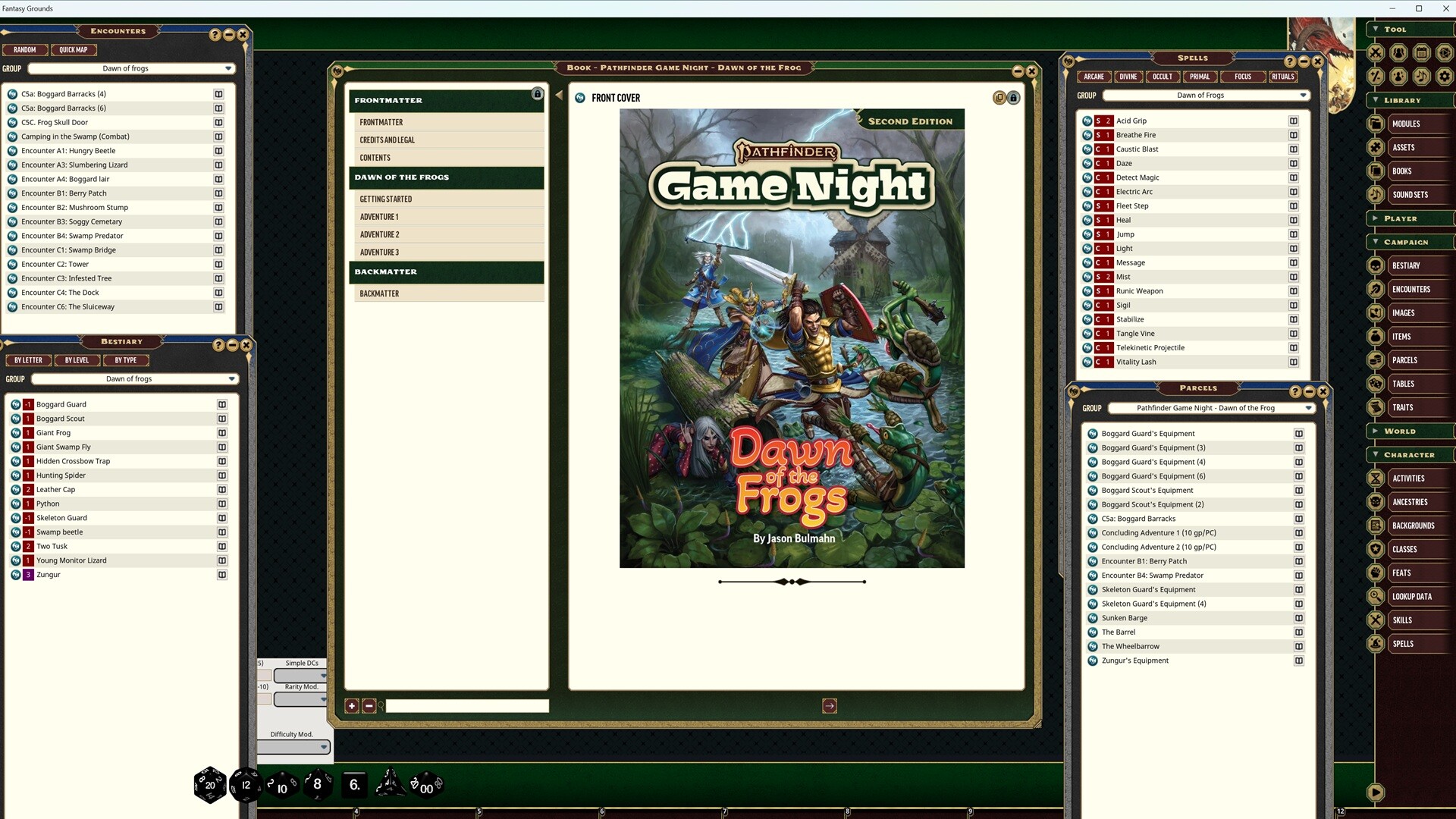This screenshot has width=1456, height=819.
Task: Open the Calendar tool icon
Action: [1422, 53]
